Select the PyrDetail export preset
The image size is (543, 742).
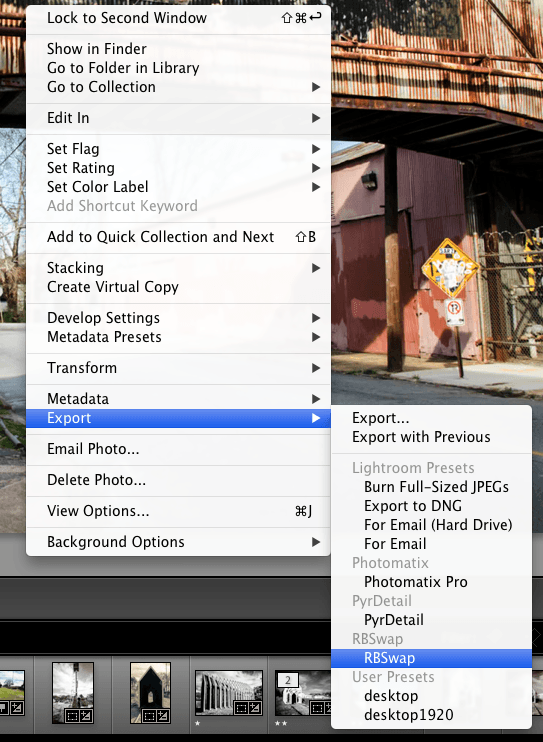tap(431, 620)
